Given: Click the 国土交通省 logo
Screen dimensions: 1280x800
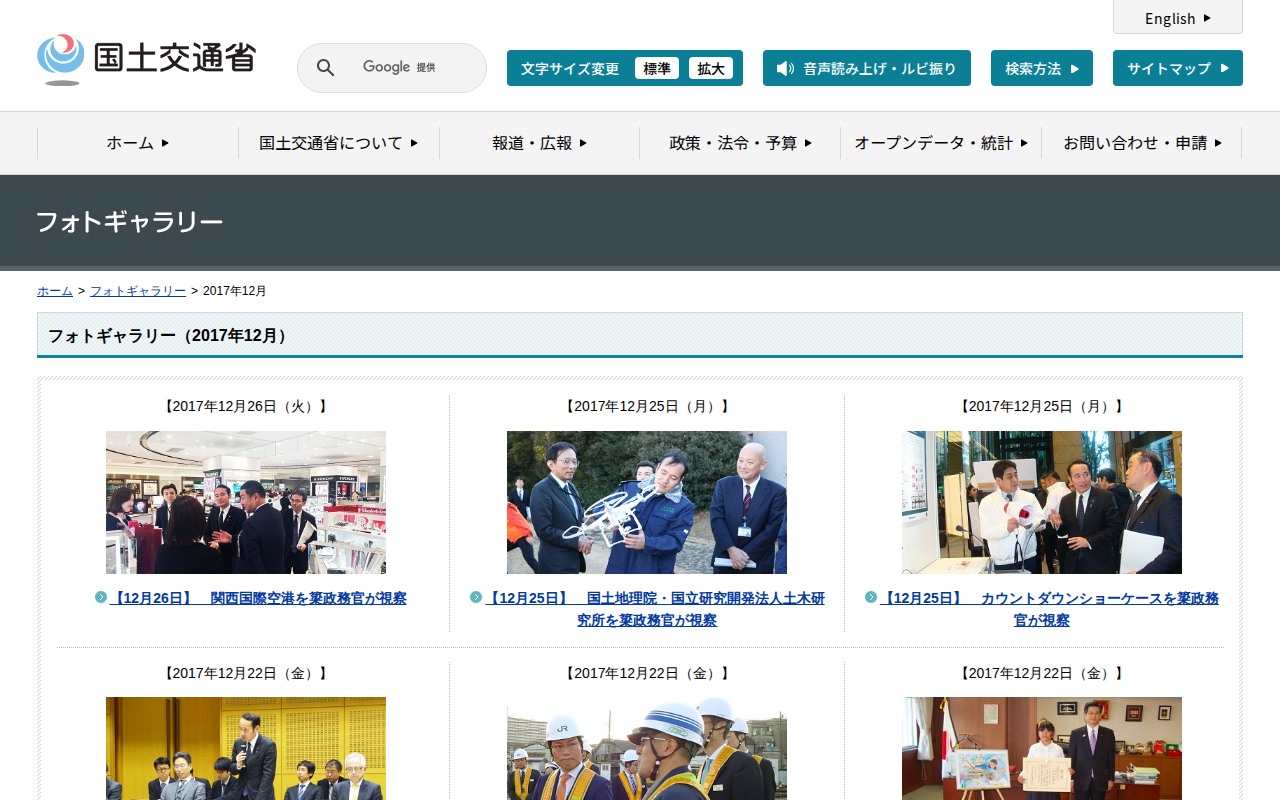Looking at the screenshot, I should pyautogui.click(x=146, y=59).
